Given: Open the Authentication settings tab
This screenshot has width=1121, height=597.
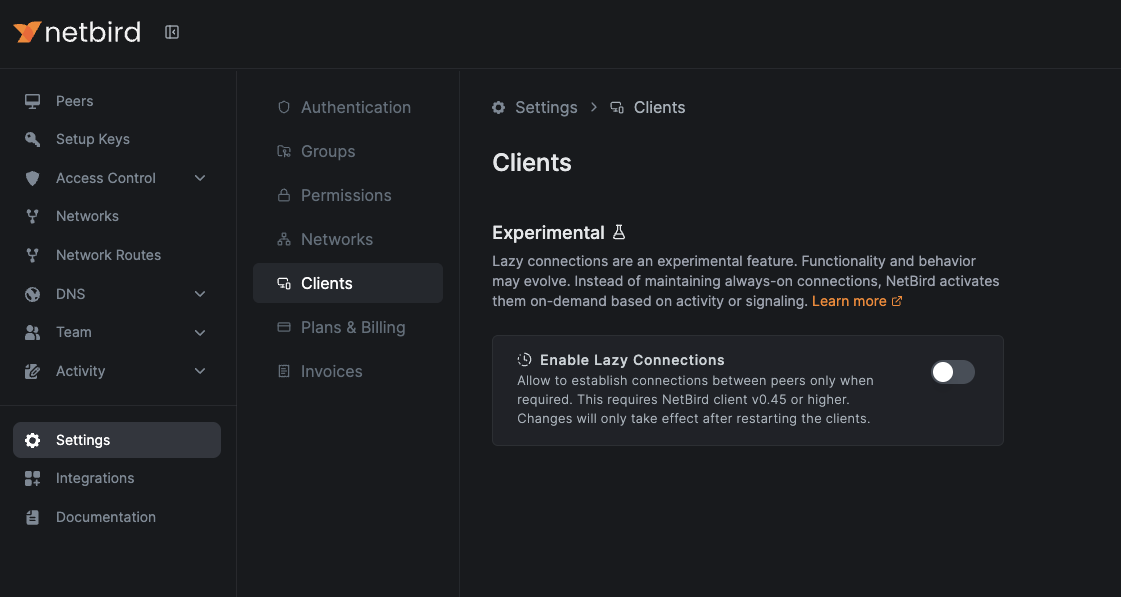Looking at the screenshot, I should [355, 107].
